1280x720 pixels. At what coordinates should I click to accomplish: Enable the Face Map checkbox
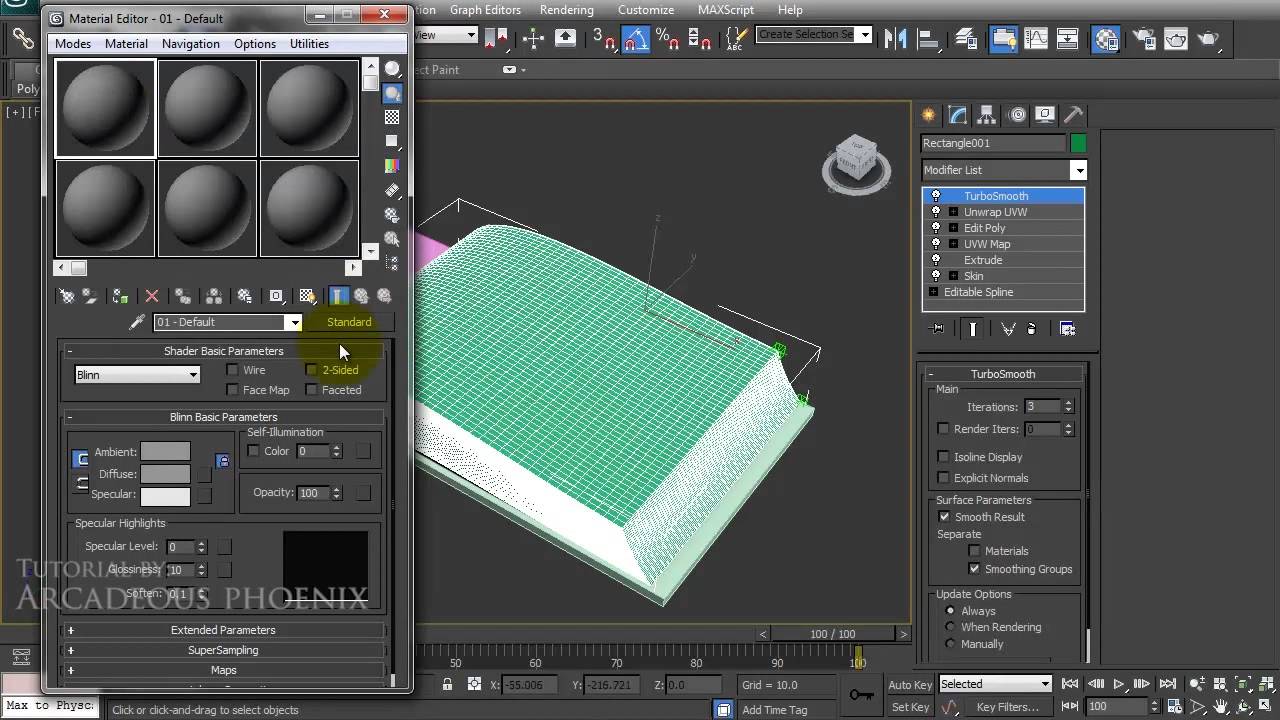(233, 390)
